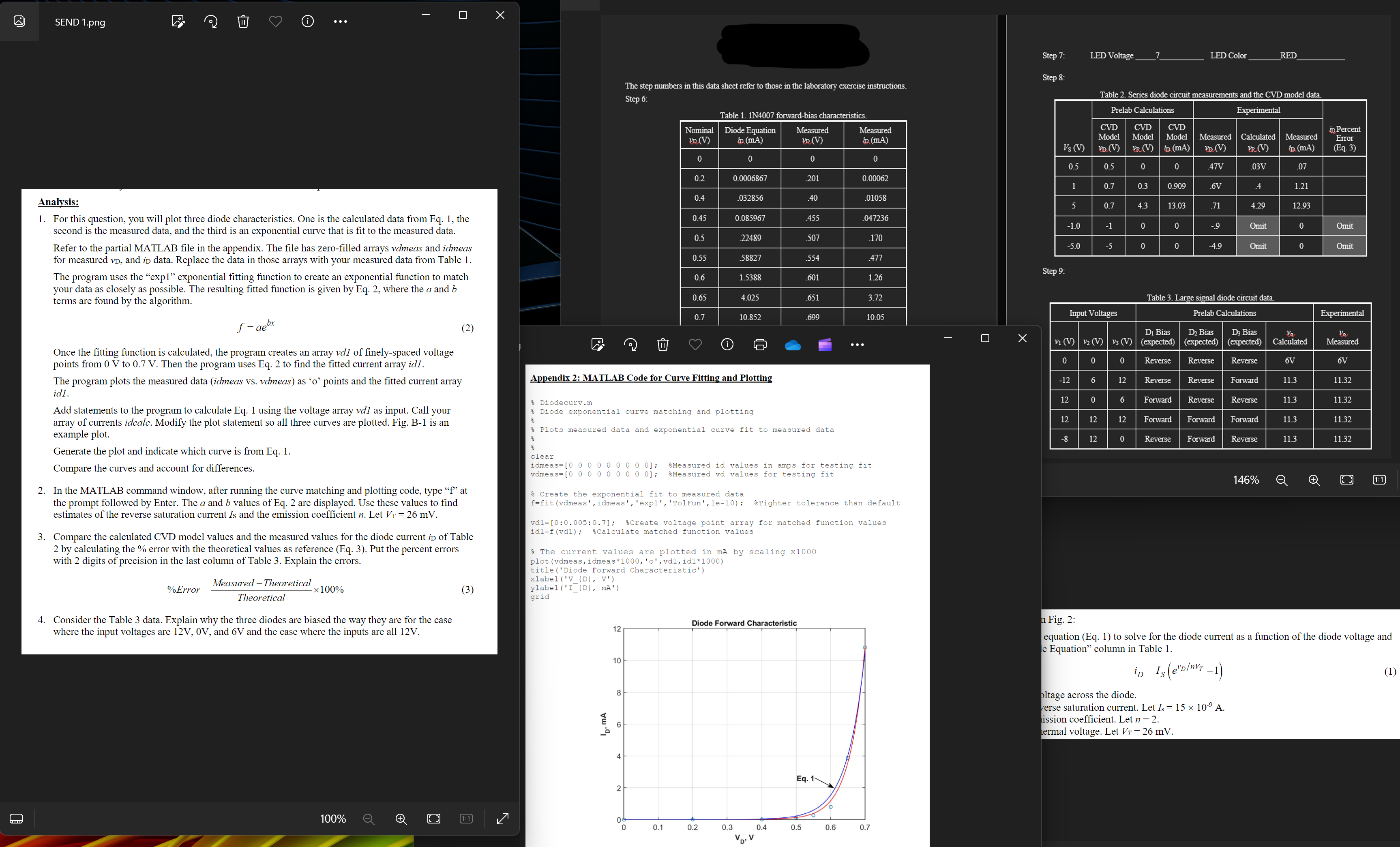Delete SEND 1.png using the trash icon
Screen dimensions: 1400x847
[x=243, y=21]
